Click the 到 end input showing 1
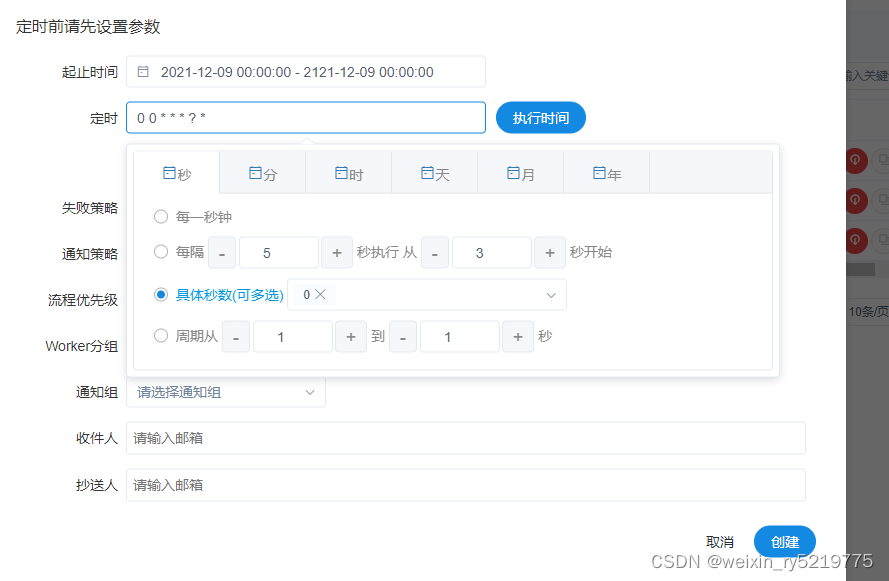The height and width of the screenshot is (581, 889). 460,337
